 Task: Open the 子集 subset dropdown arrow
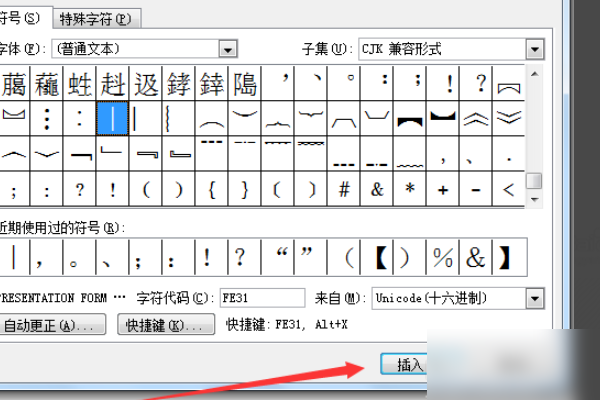click(x=535, y=49)
